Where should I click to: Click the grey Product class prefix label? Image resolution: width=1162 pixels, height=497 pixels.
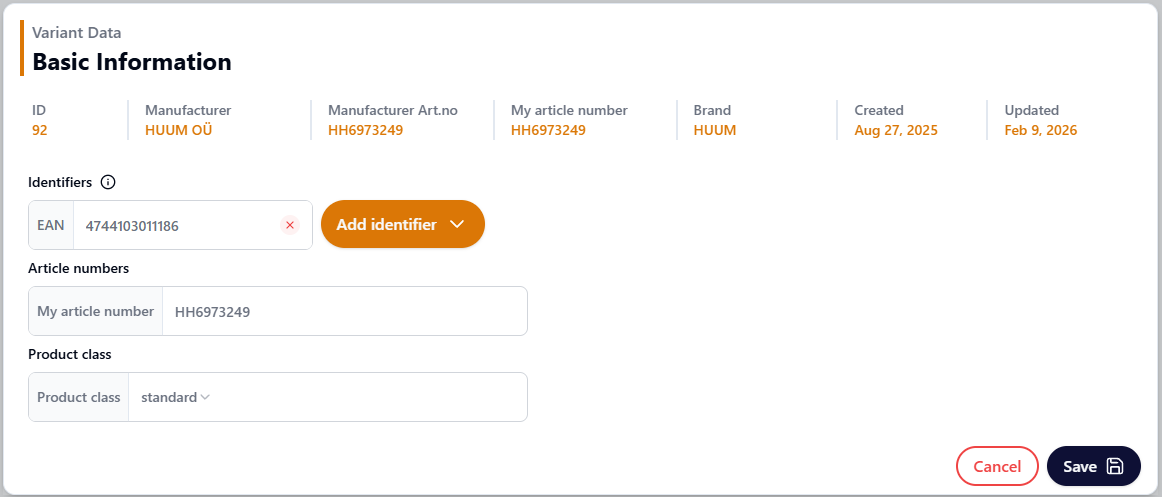pyautogui.click(x=79, y=397)
